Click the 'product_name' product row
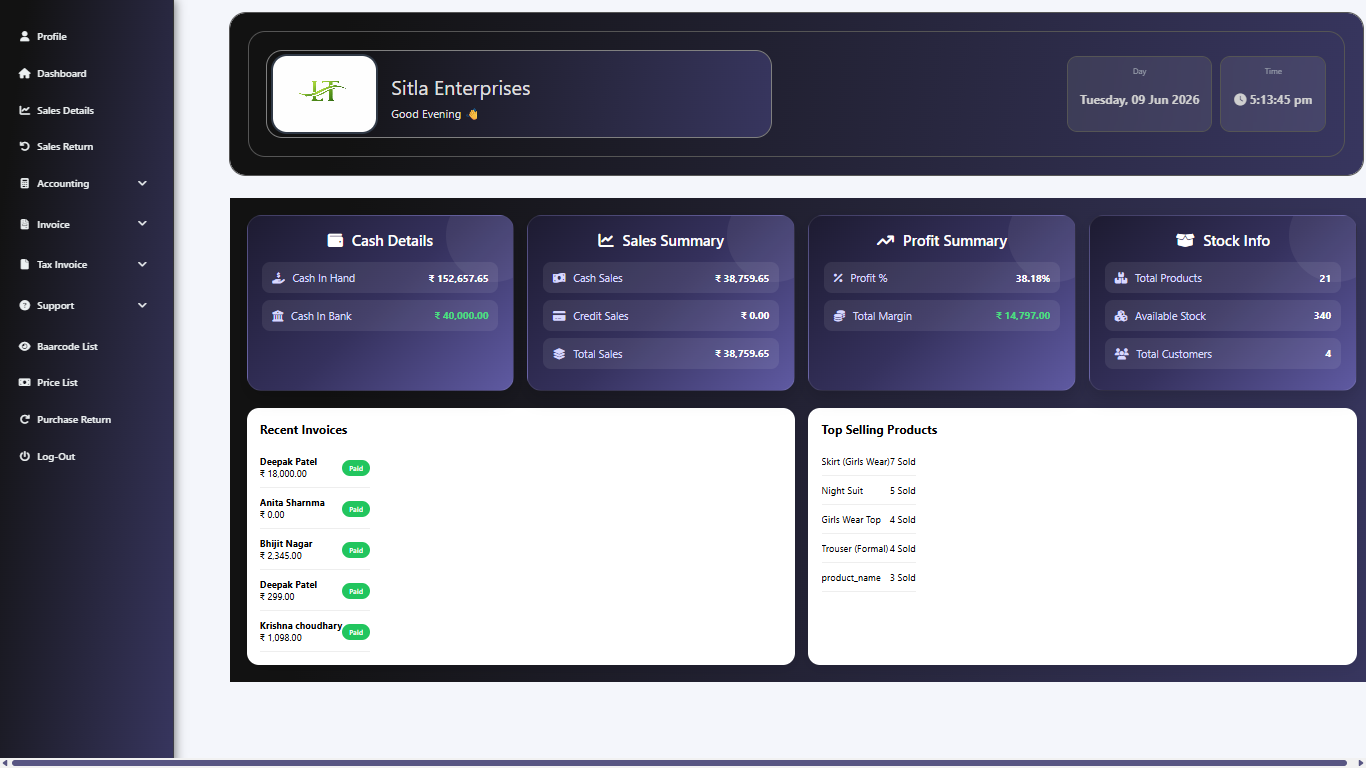The width and height of the screenshot is (1366, 768). (868, 578)
